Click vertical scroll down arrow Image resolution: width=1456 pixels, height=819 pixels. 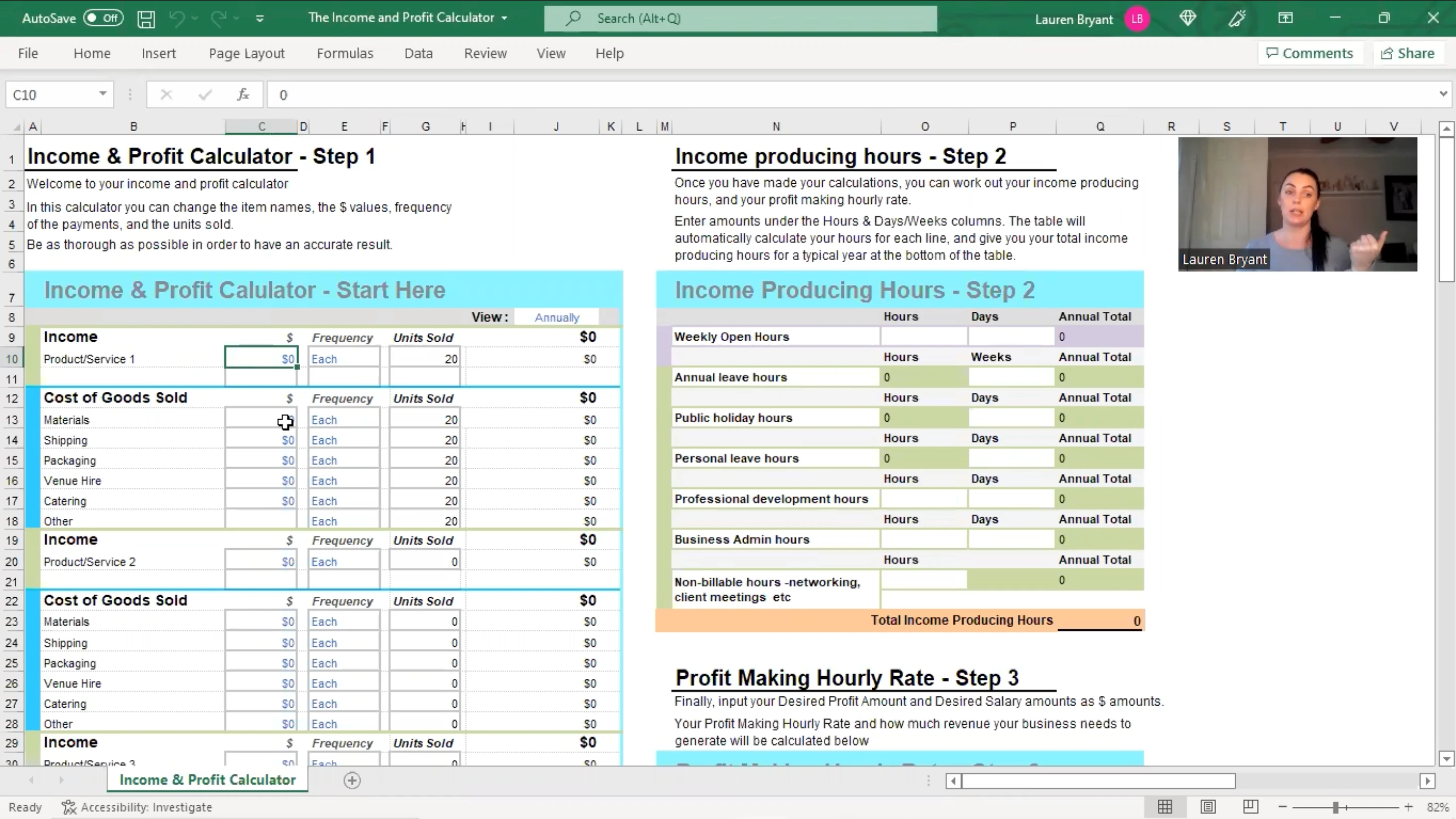click(1446, 758)
